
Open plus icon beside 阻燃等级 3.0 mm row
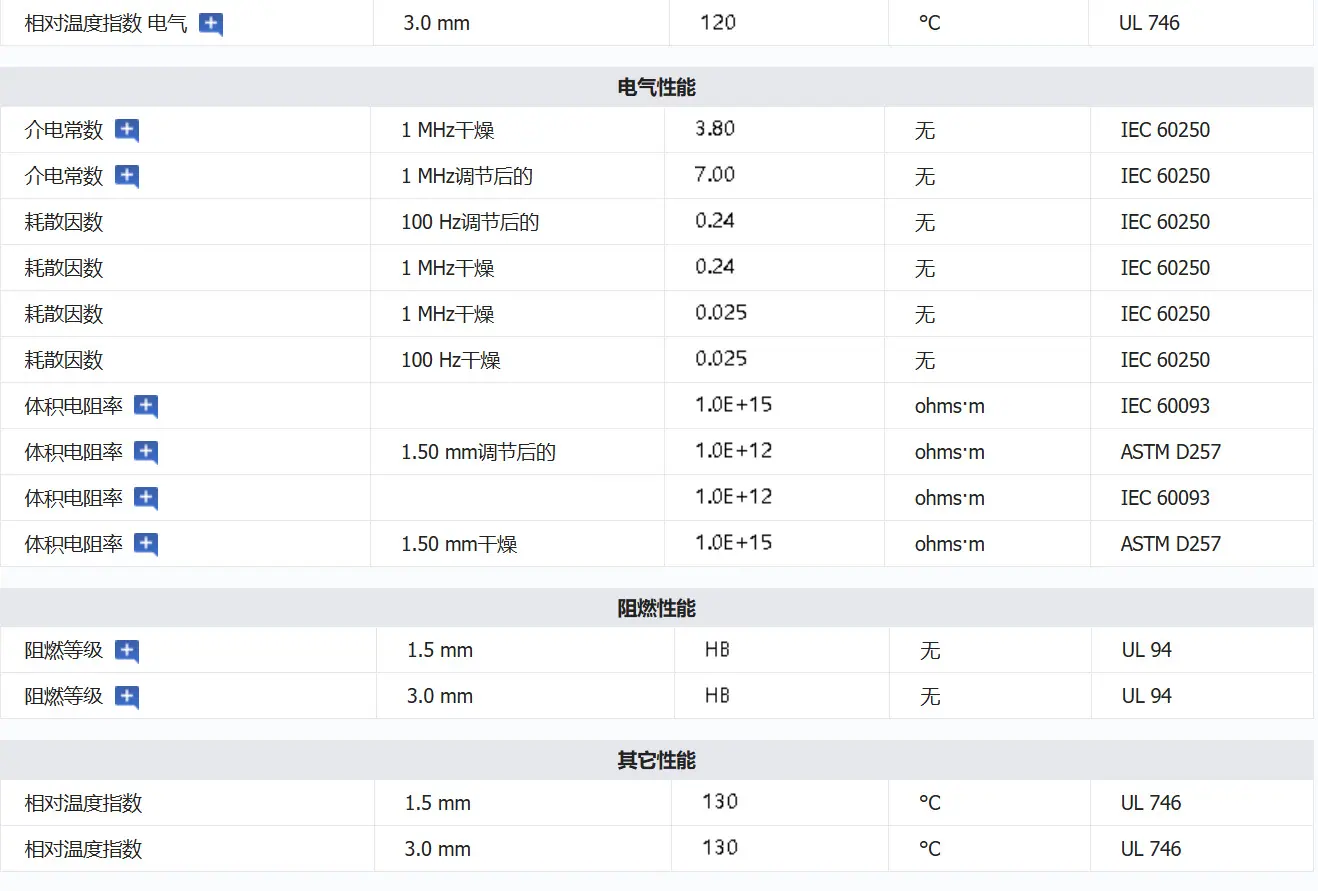coord(127,698)
